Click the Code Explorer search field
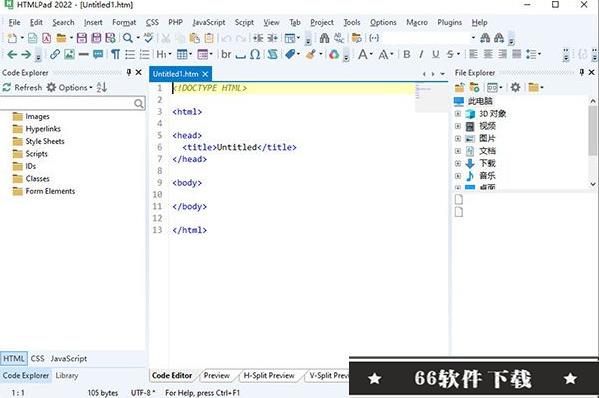Image resolution: width=599 pixels, height=398 pixels. tap(73, 104)
